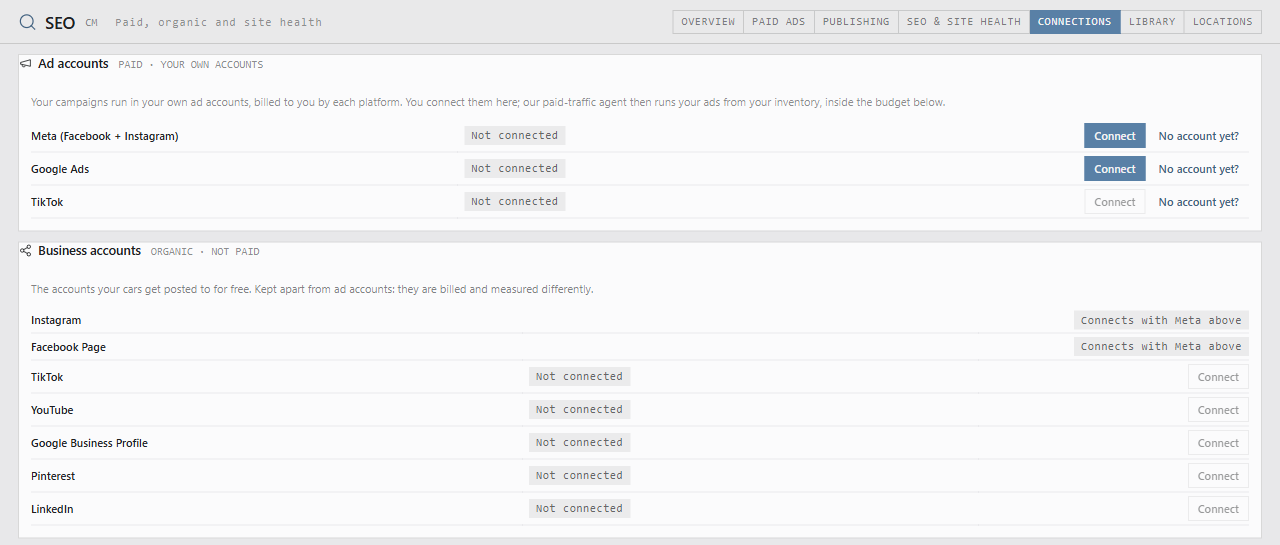The width and height of the screenshot is (1280, 545).
Task: Click the 'Pinterest' row label
Action: coord(53,476)
